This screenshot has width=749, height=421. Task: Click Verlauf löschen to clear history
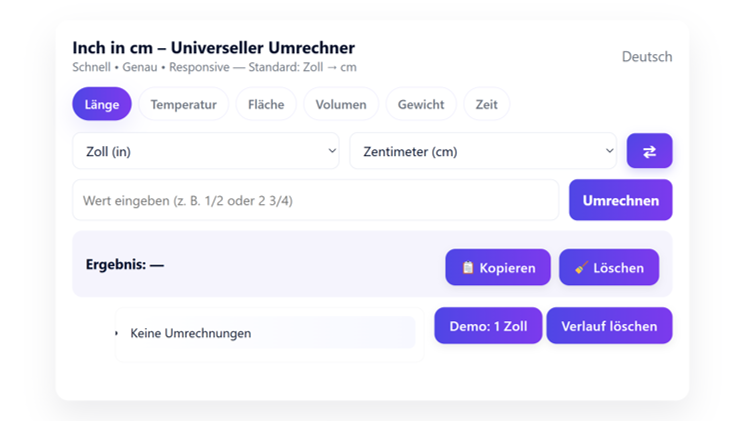(609, 325)
